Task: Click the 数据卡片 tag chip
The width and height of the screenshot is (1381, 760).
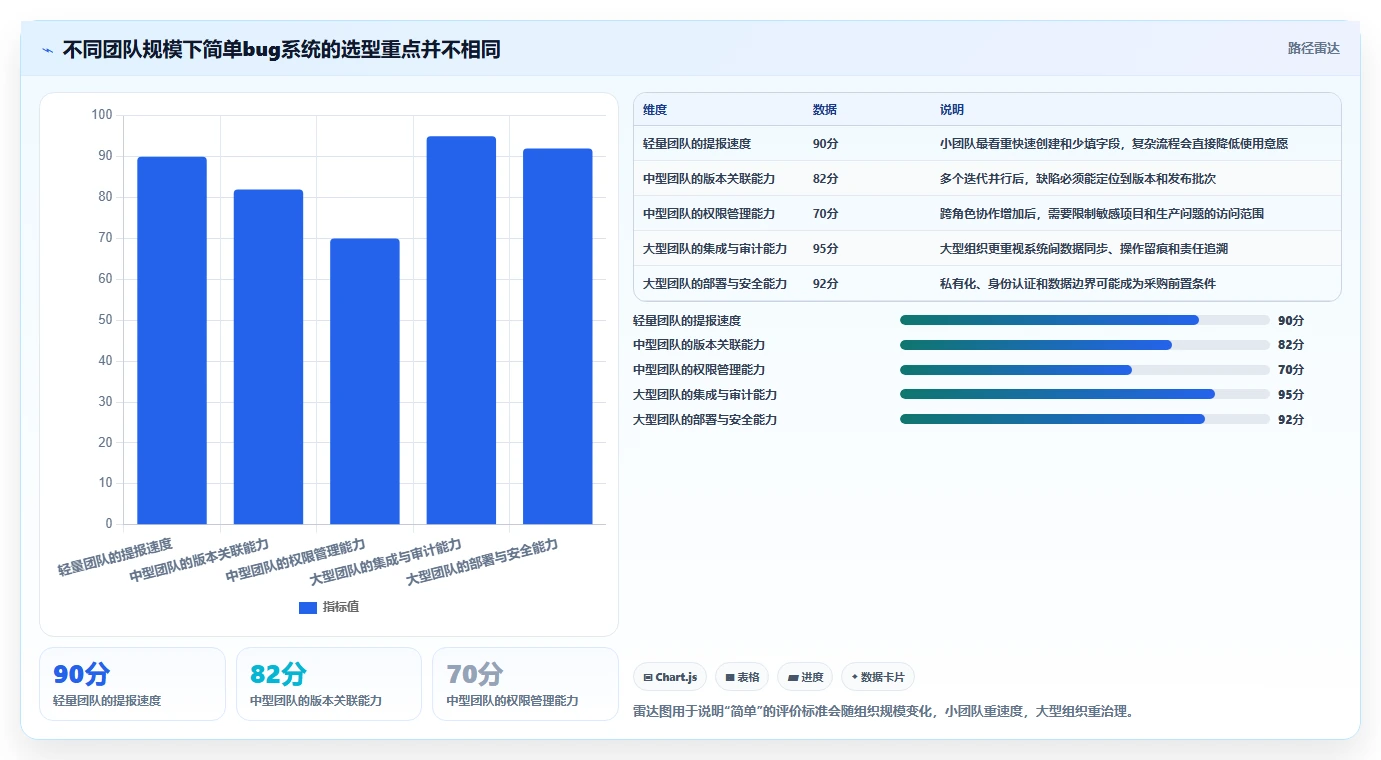Action: click(878, 677)
